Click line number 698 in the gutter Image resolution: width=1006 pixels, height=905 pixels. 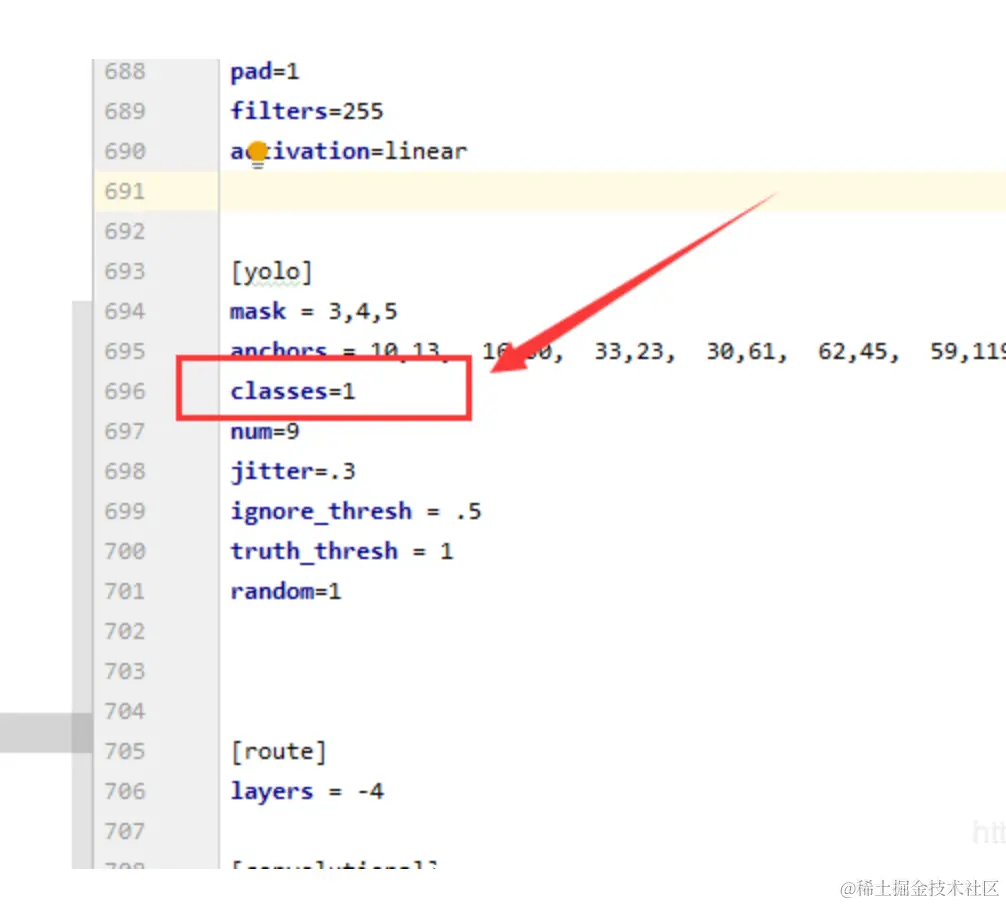pos(125,471)
